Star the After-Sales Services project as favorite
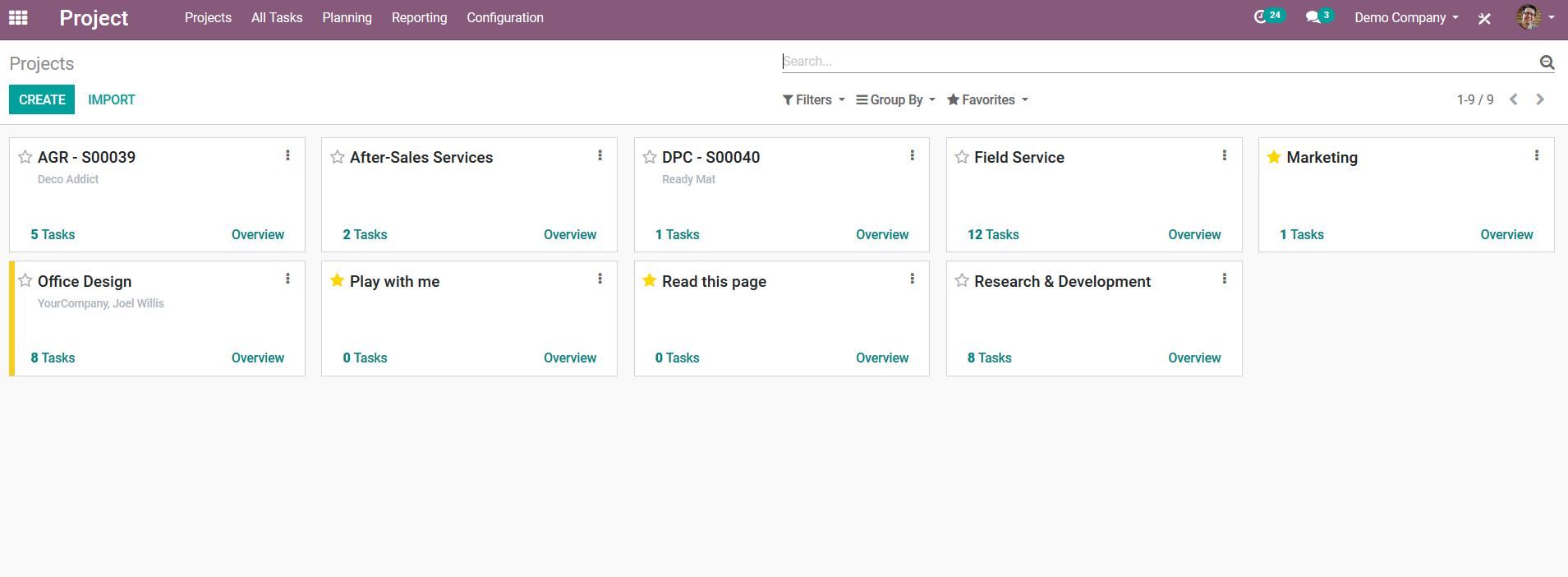Screen dimensions: 1568x577 [x=338, y=157]
